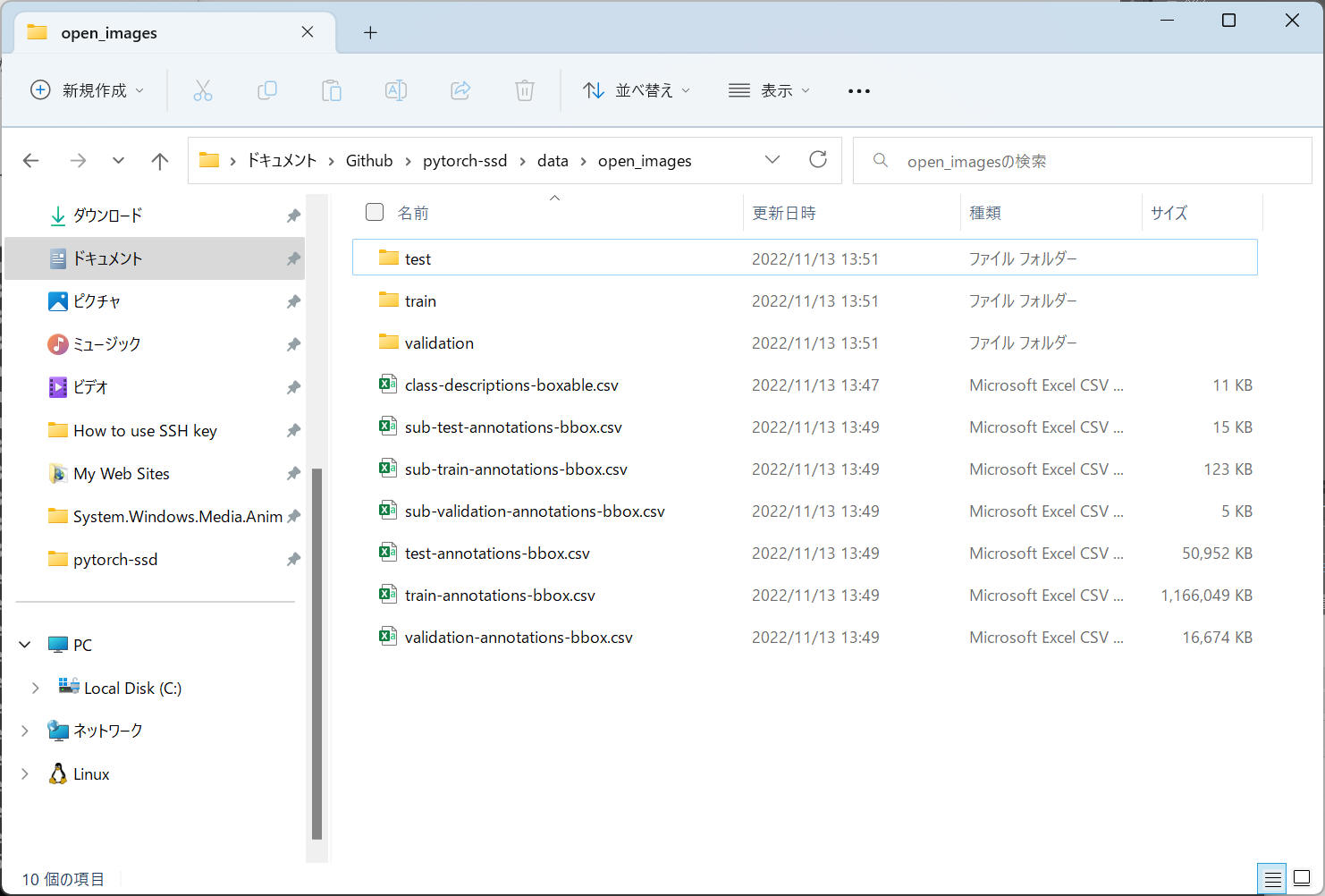Navigate to pytorch-ssd in breadcrumb
This screenshot has height=896, width=1325.
tap(465, 161)
